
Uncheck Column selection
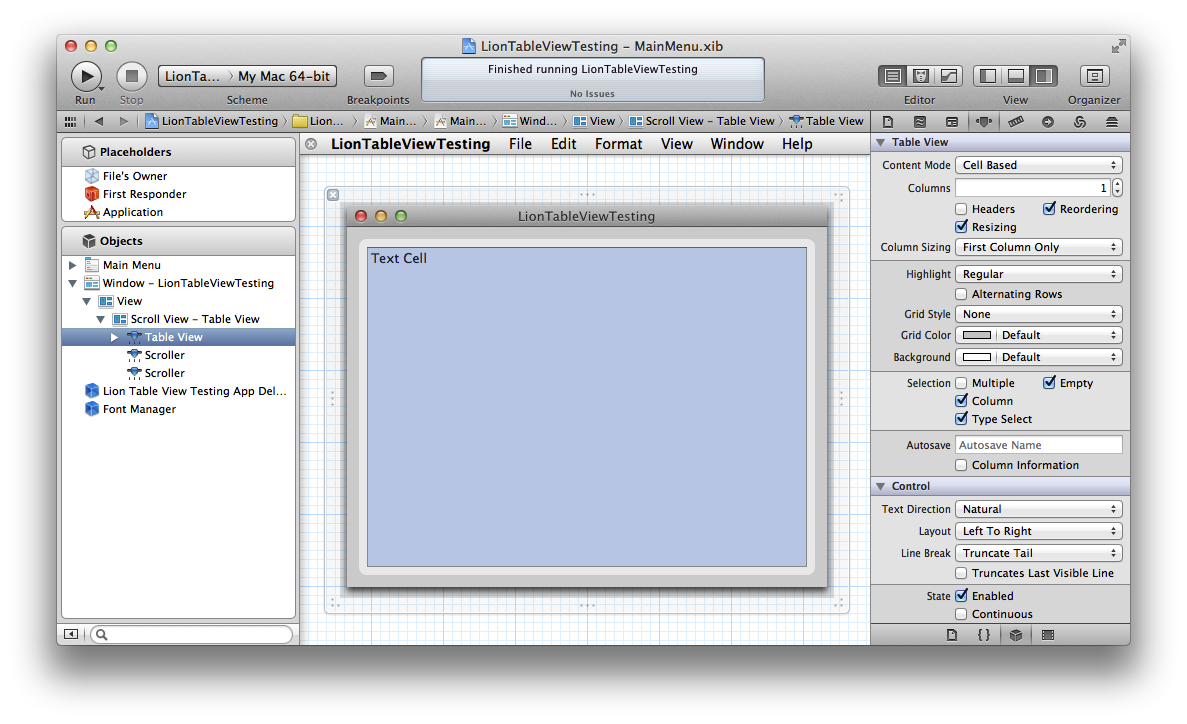(961, 401)
